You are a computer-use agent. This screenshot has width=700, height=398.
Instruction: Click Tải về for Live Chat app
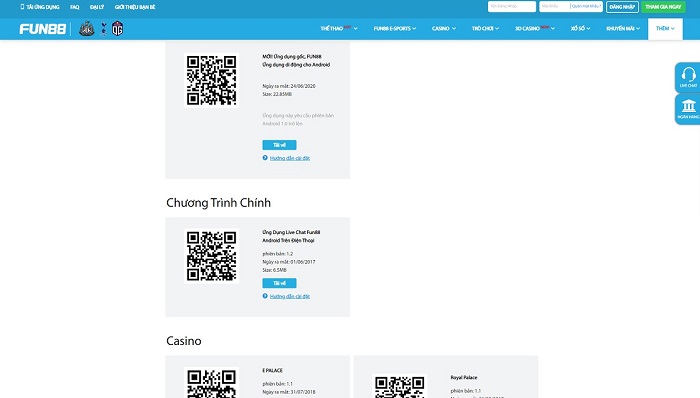click(x=279, y=283)
